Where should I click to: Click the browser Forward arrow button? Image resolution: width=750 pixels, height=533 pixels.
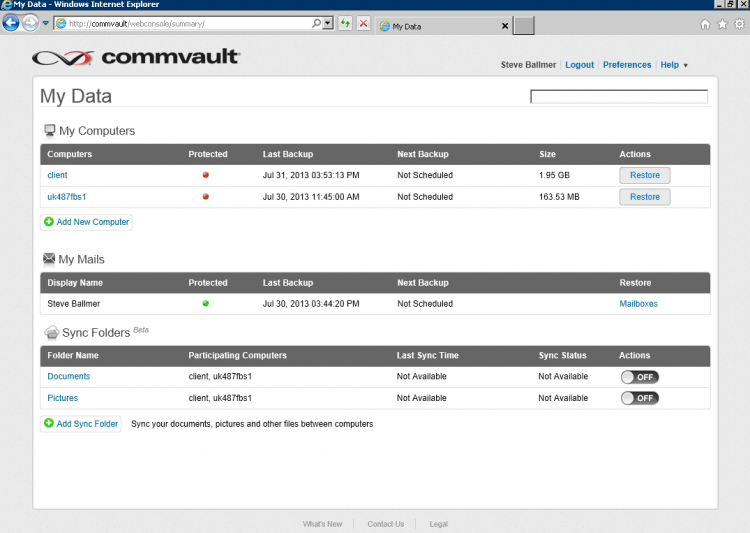pos(30,23)
